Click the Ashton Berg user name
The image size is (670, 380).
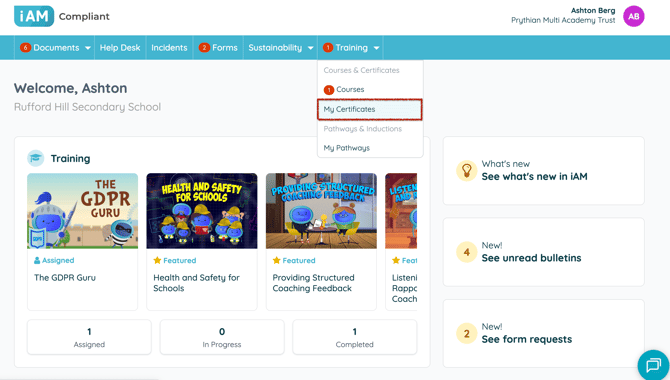tap(593, 11)
